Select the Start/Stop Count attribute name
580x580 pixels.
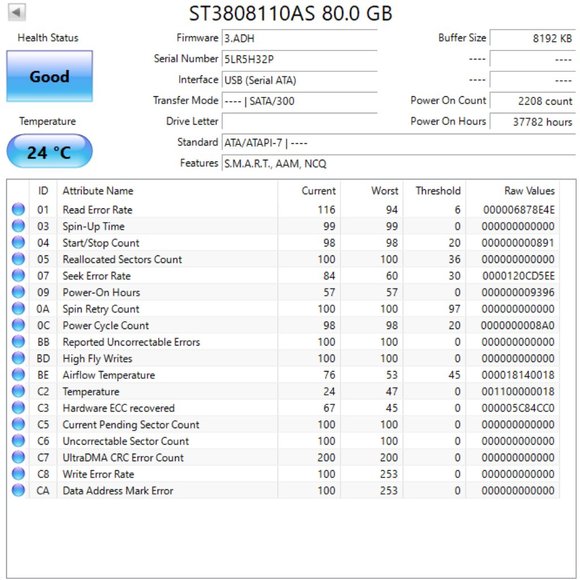tap(101, 243)
